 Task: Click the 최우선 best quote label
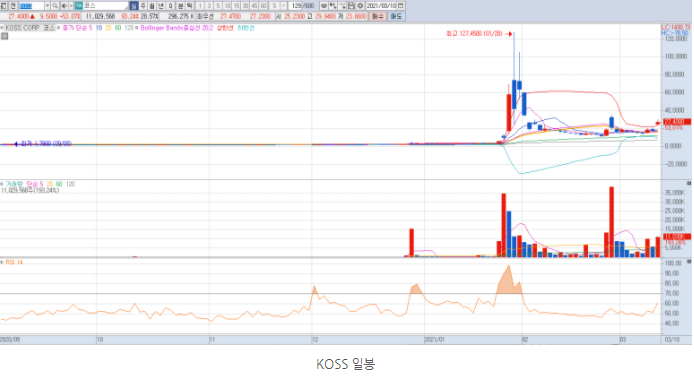(x=205, y=16)
